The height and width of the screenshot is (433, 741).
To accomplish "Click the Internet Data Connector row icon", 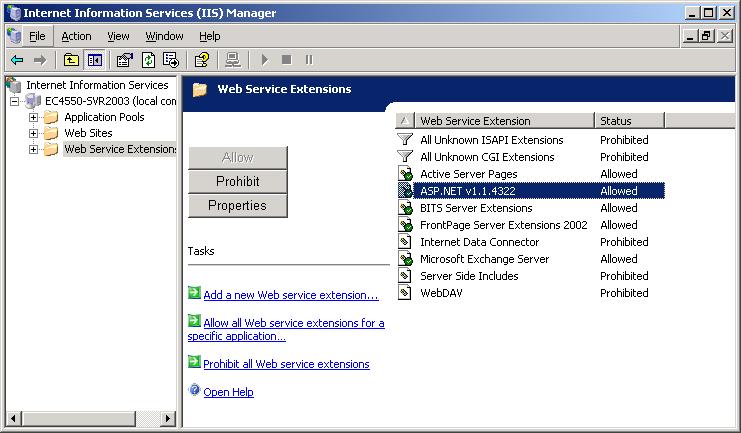I will 405,242.
